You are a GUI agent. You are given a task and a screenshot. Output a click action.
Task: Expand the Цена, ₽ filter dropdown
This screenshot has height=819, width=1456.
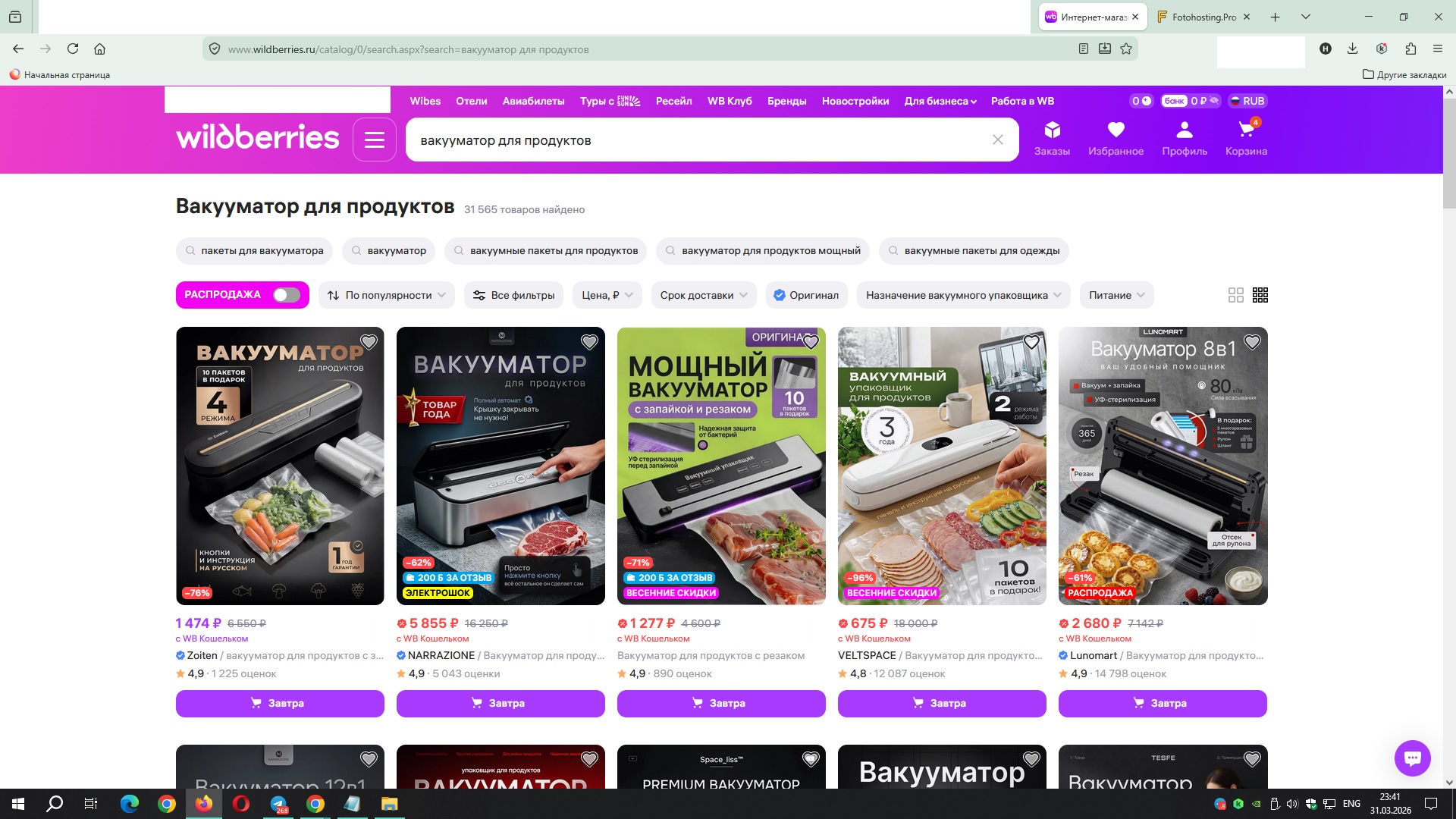[607, 295]
